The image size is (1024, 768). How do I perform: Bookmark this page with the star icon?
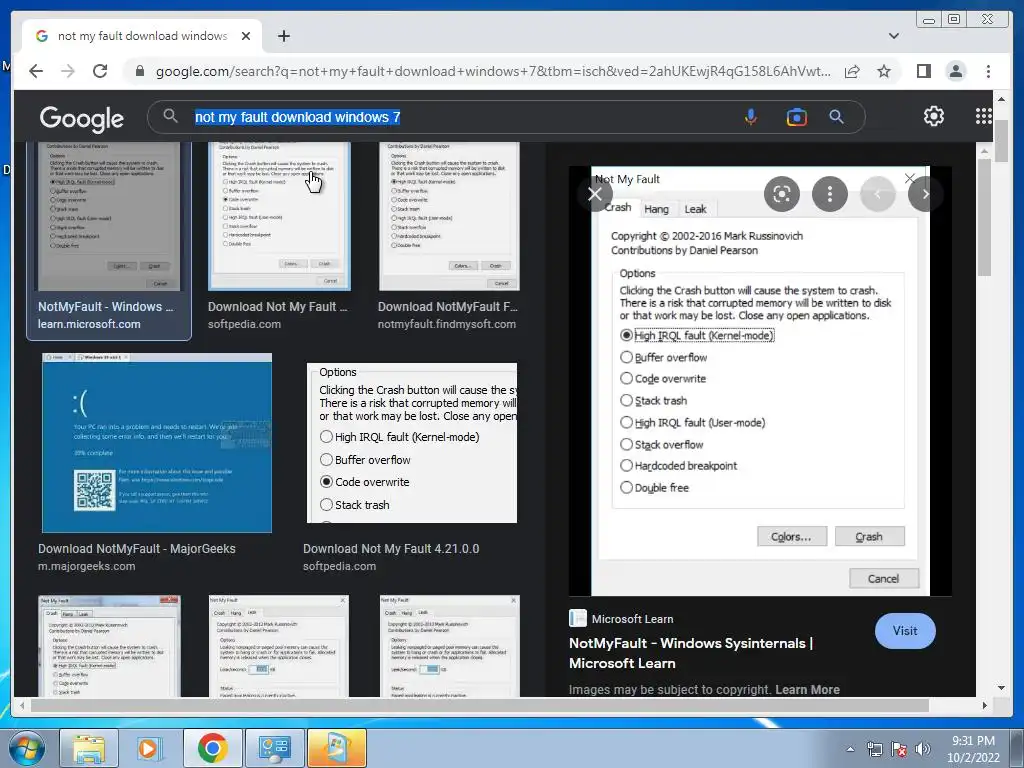pos(884,71)
